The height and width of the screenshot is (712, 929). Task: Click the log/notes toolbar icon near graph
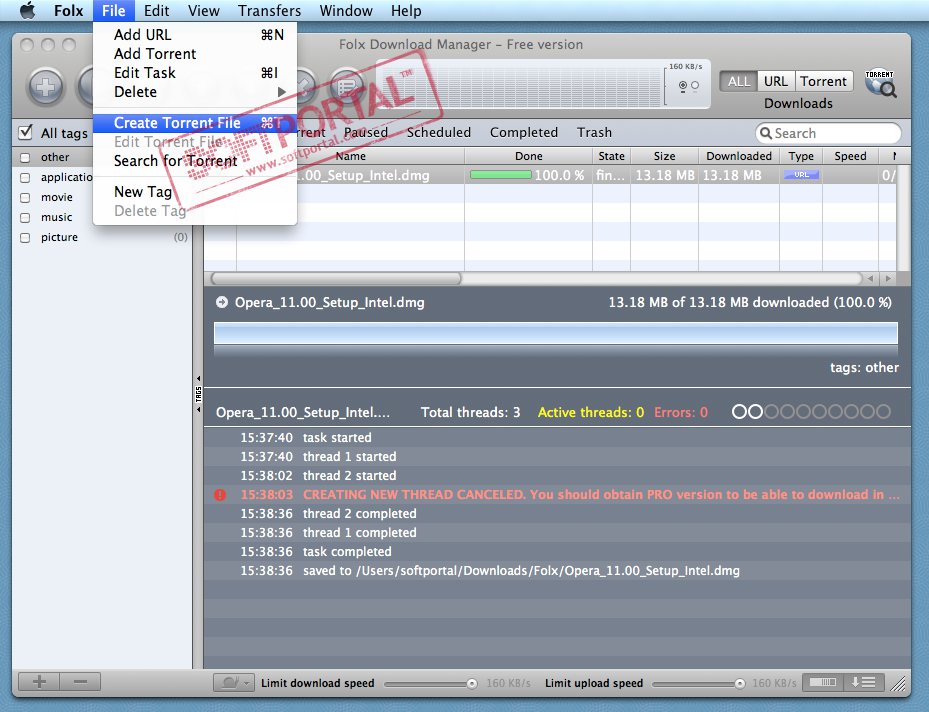click(347, 87)
